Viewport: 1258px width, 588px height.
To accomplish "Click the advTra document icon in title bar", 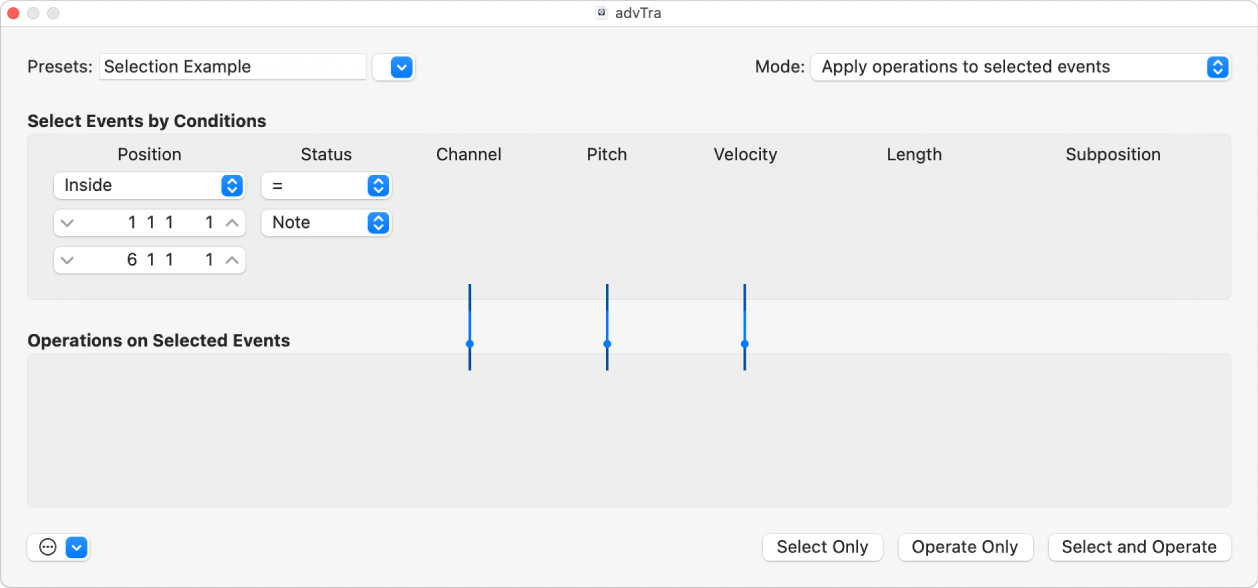I will [x=602, y=13].
